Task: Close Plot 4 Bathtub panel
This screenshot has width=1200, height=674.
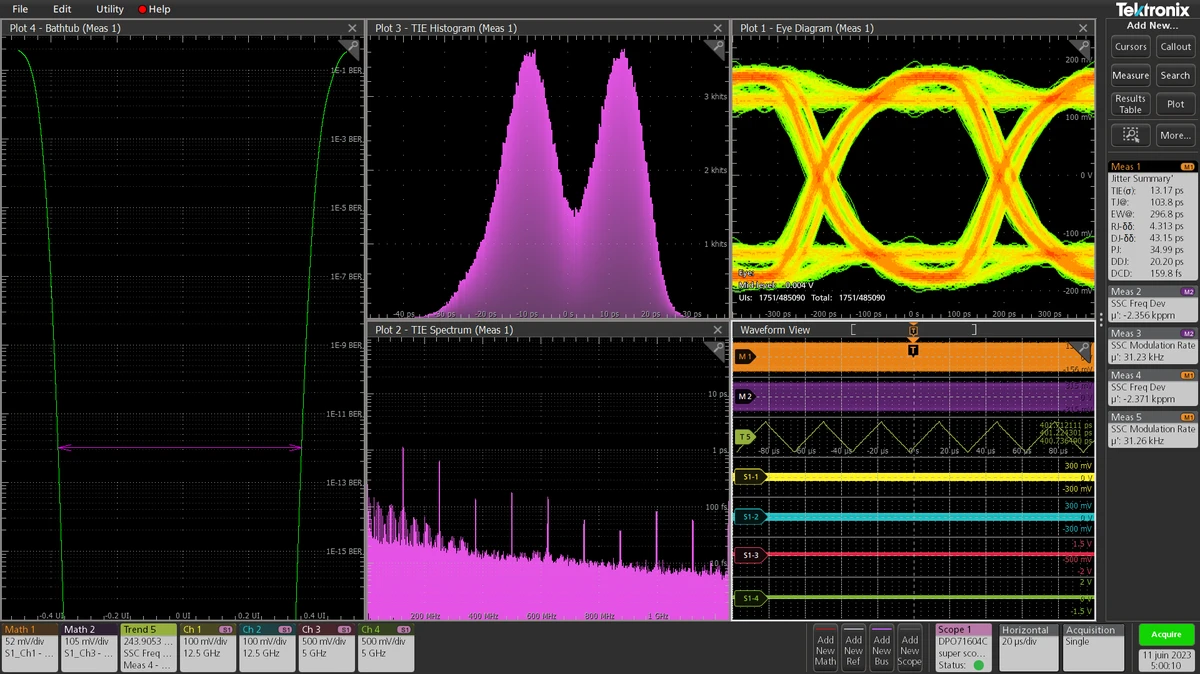Action: pyautogui.click(x=352, y=29)
